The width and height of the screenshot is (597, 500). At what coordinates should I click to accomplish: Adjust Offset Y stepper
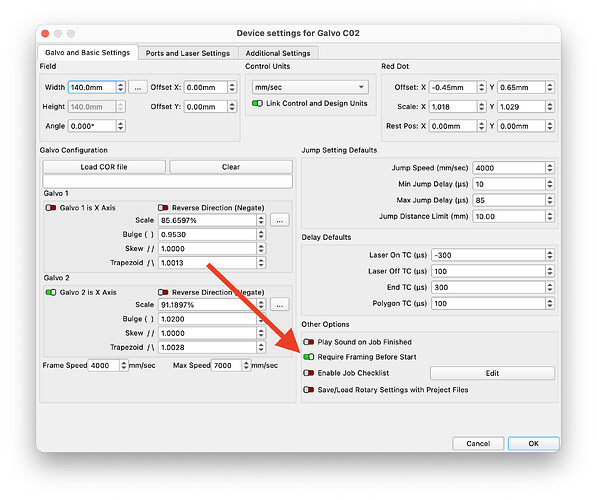pyautogui.click(x=232, y=107)
